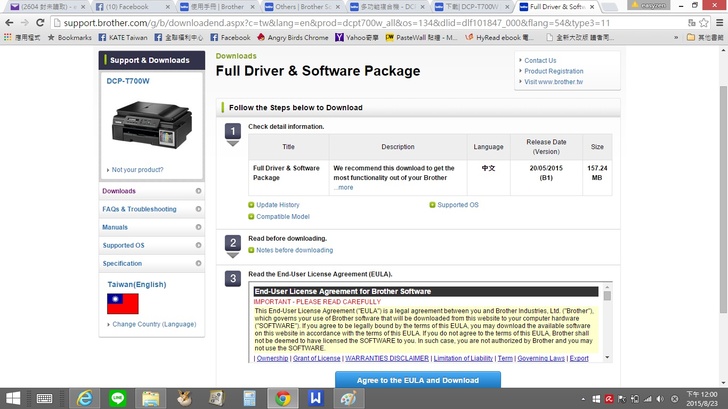Image resolution: width=728 pixels, height=409 pixels.
Task: Select Manuals in the left sidebar
Action: pos(115,227)
